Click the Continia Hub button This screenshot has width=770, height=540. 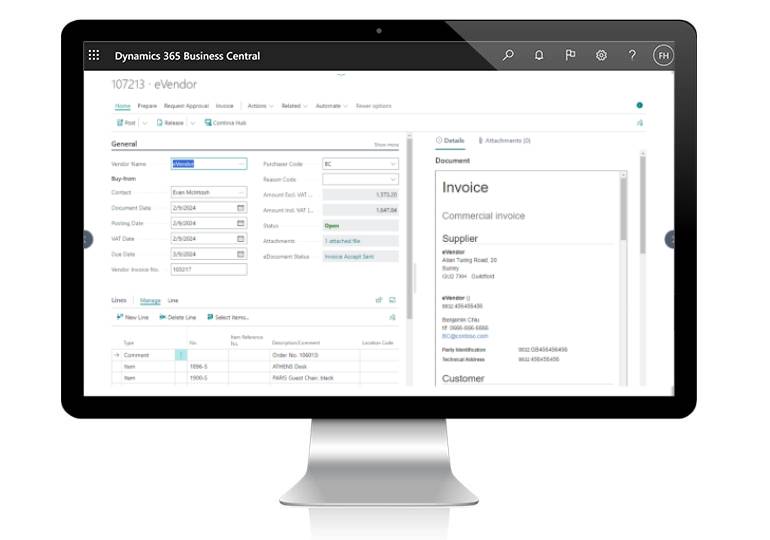coord(226,123)
